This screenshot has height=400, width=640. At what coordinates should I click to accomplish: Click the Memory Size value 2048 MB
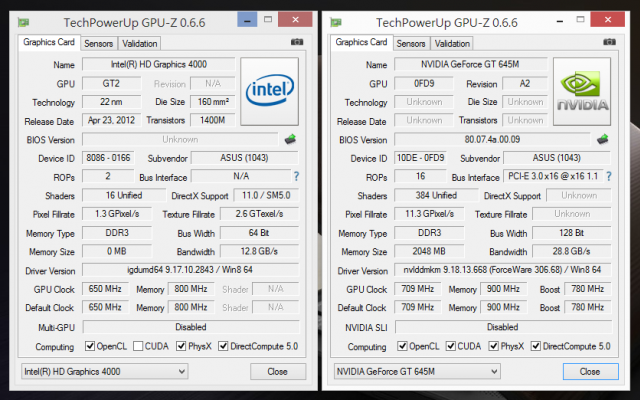429,251
